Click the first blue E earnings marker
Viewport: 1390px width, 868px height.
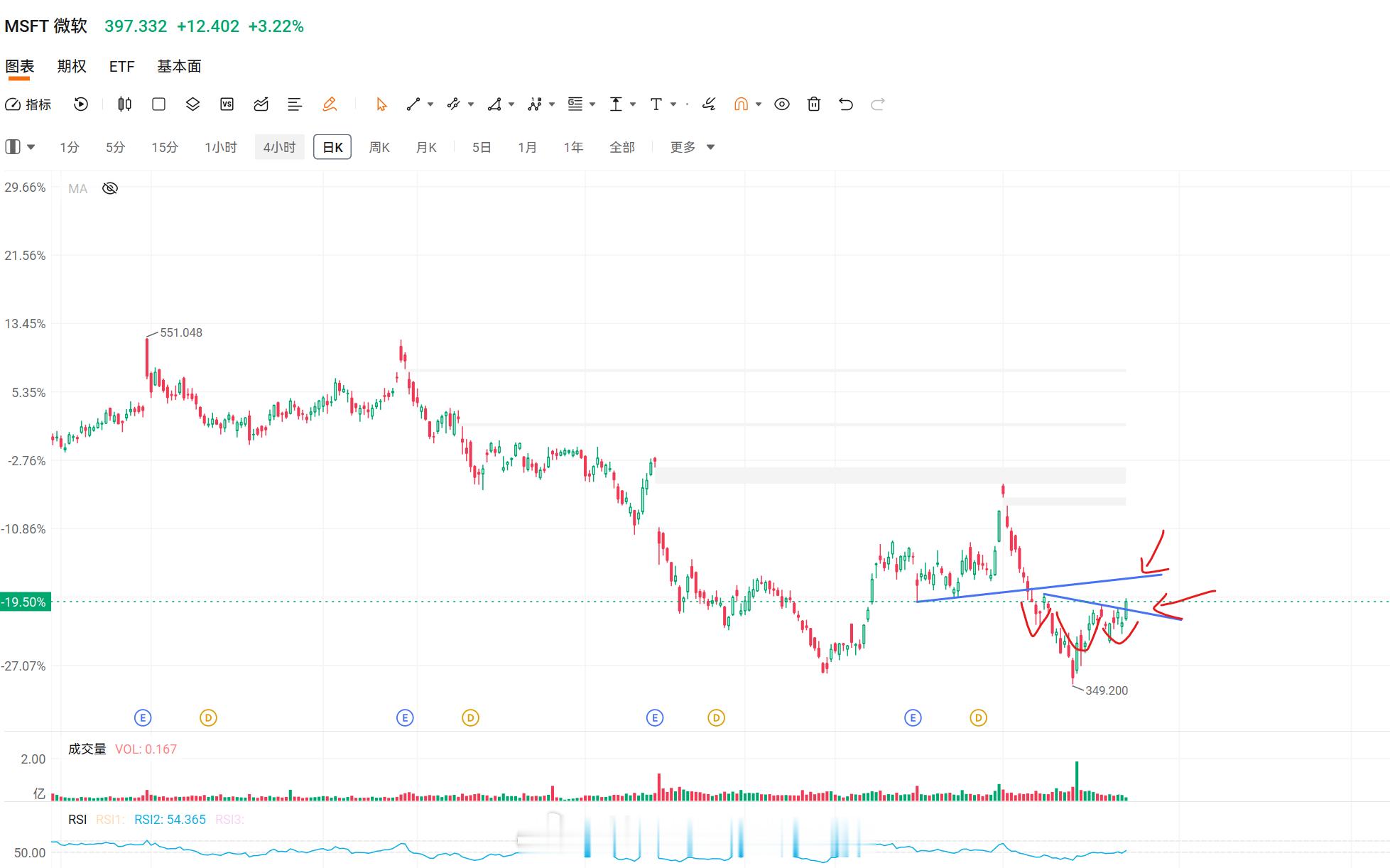point(143,718)
